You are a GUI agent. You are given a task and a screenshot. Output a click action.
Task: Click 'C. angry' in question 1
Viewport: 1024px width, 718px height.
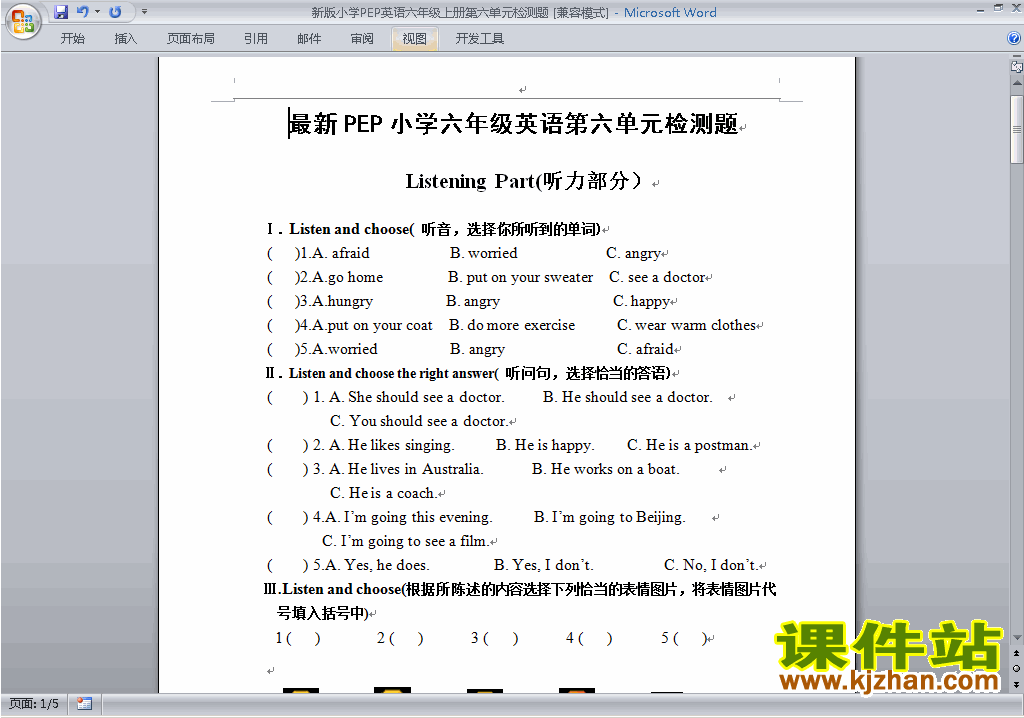[633, 253]
